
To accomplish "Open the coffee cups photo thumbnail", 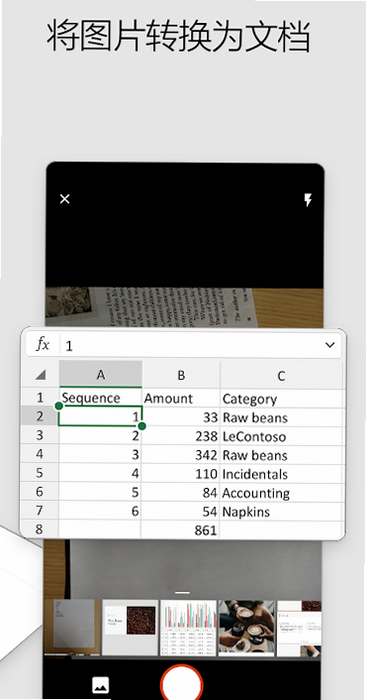I will coord(246,628).
